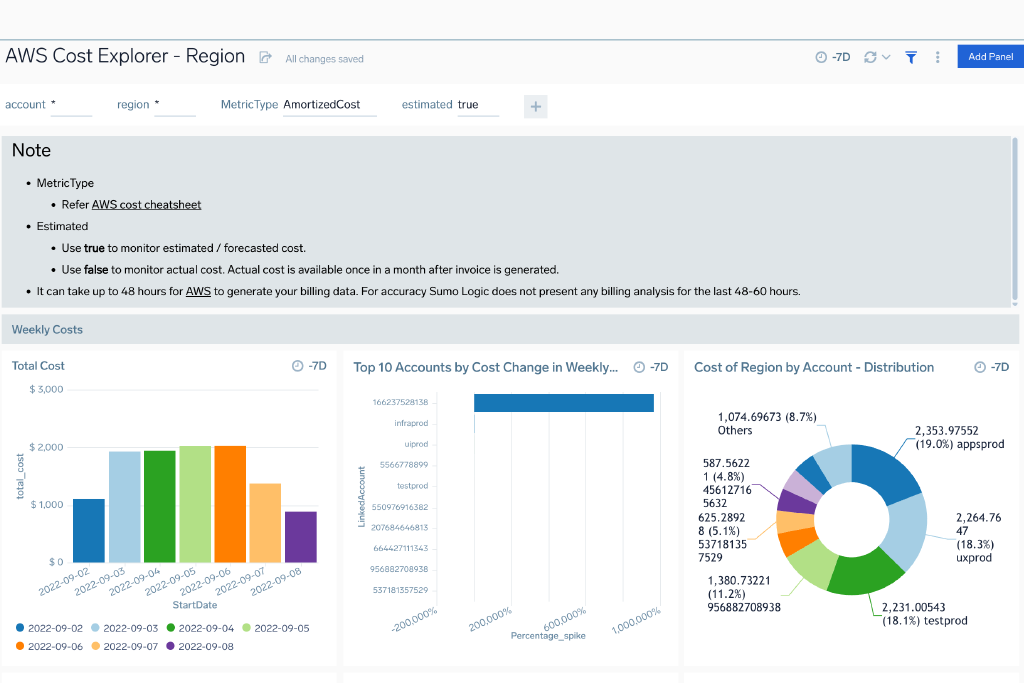Click the Add Panel button
The height and width of the screenshot is (683, 1024).
989,56
